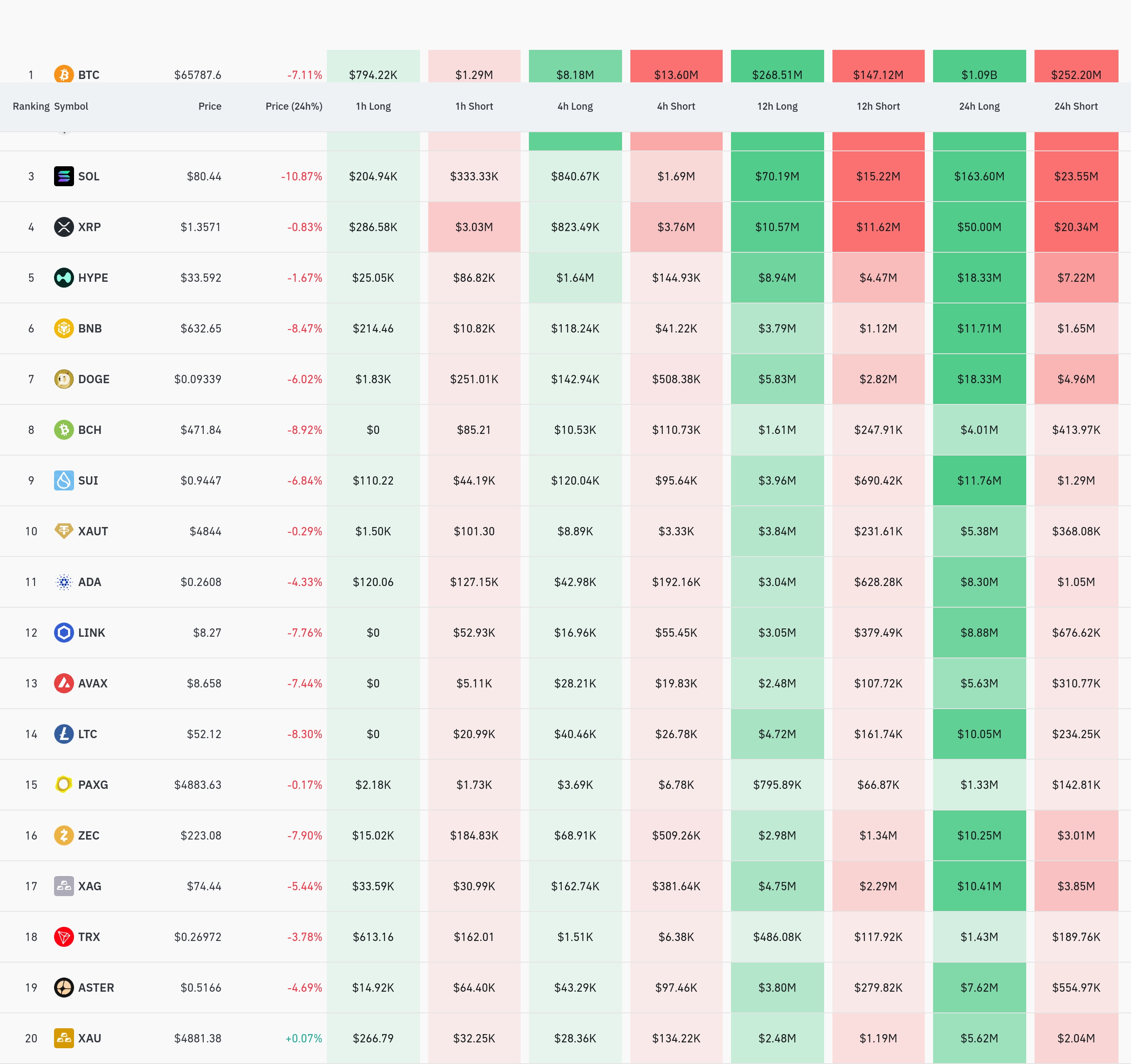Click the XRP coin icon
The image size is (1131, 1064).
click(x=64, y=227)
